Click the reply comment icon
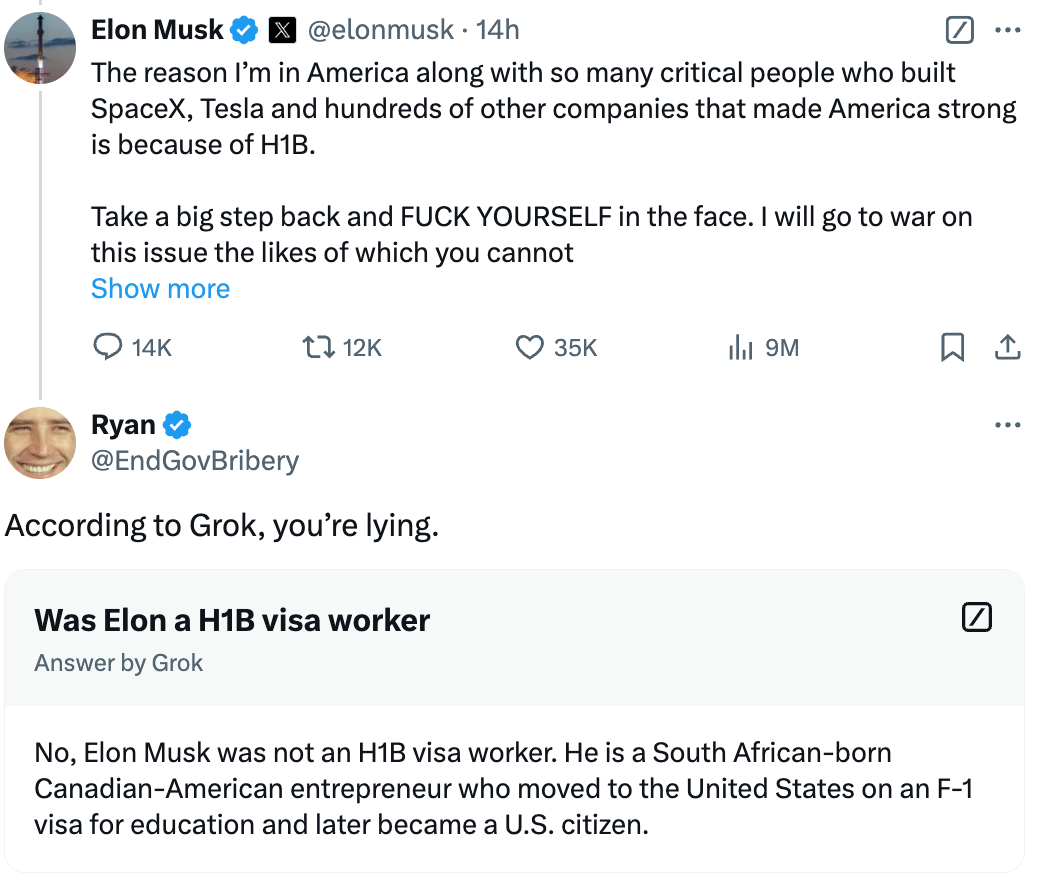Image resolution: width=1050 pixels, height=880 pixels. tap(107, 347)
